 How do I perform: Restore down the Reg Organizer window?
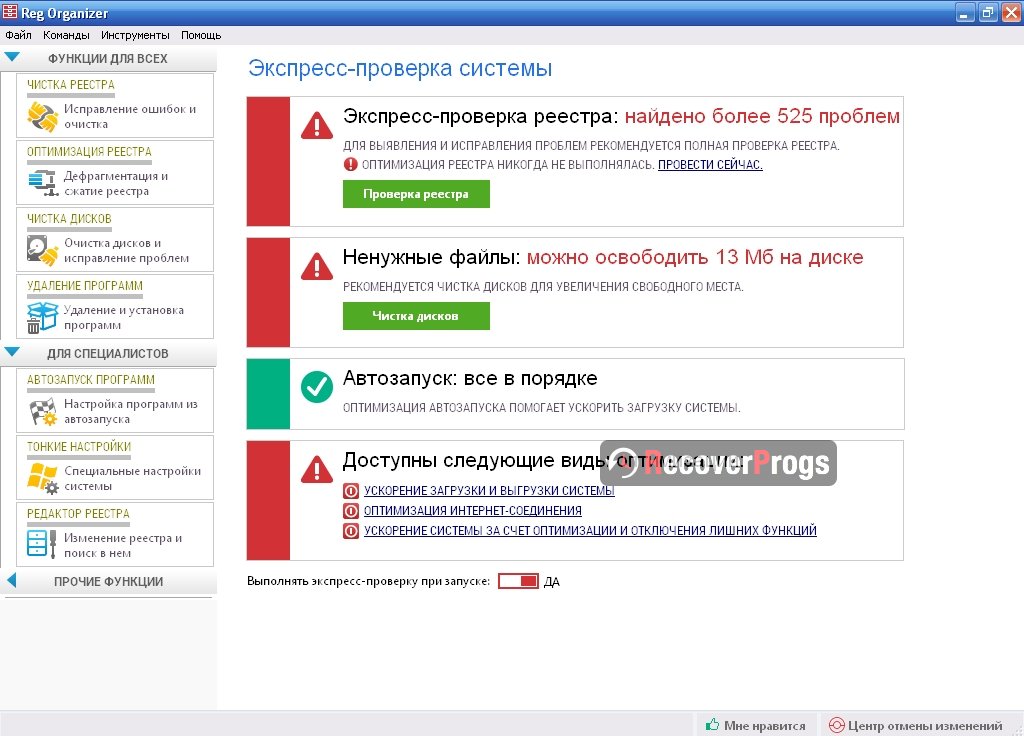point(988,12)
